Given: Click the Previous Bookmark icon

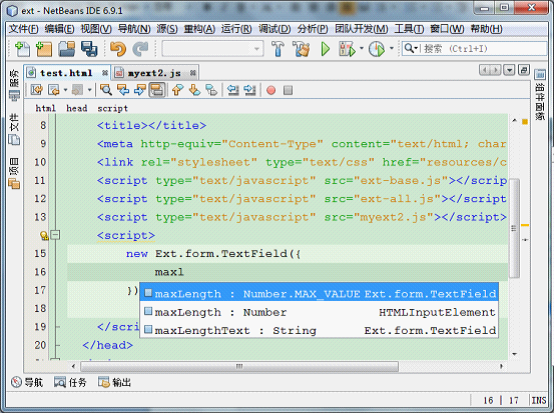Looking at the screenshot, I should point(177,90).
